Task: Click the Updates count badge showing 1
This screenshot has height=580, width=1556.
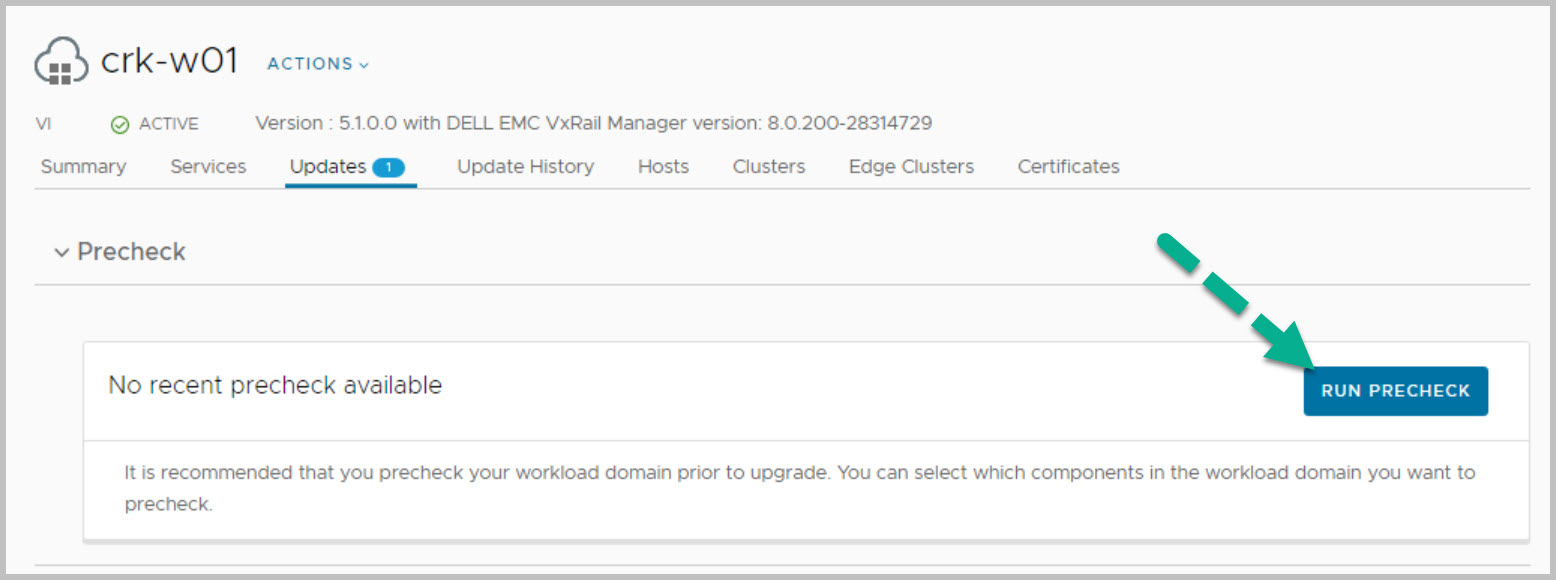Action: click(388, 167)
